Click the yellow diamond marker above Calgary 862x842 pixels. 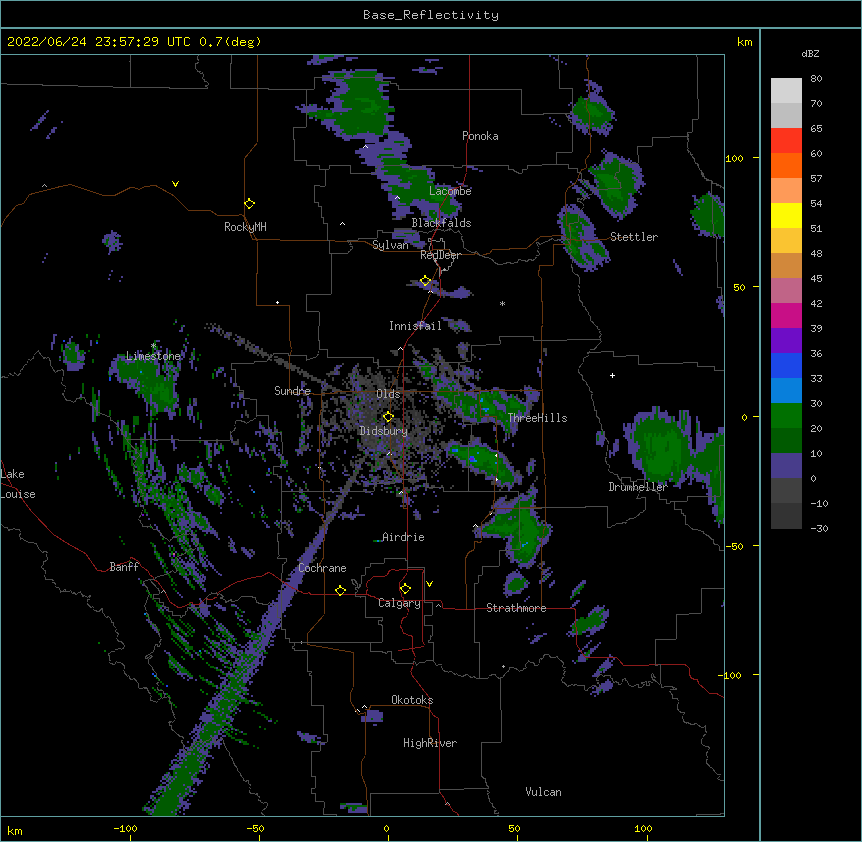coord(405,589)
